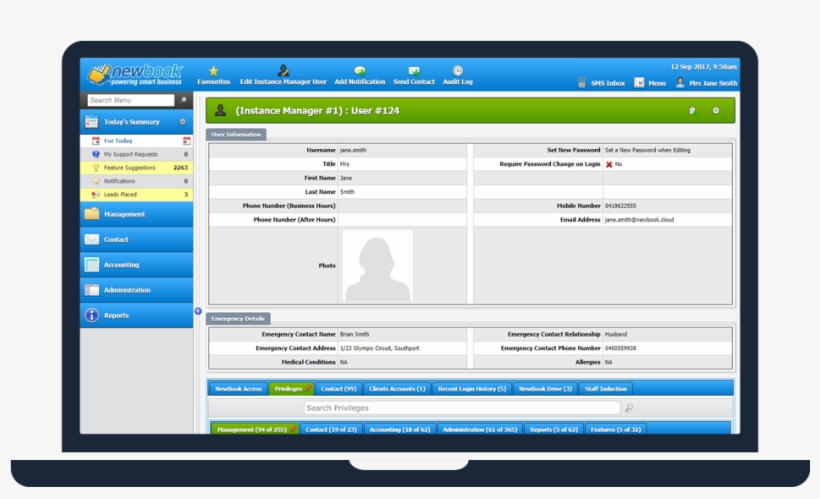Open Recent Login History (5) tab

[472, 389]
